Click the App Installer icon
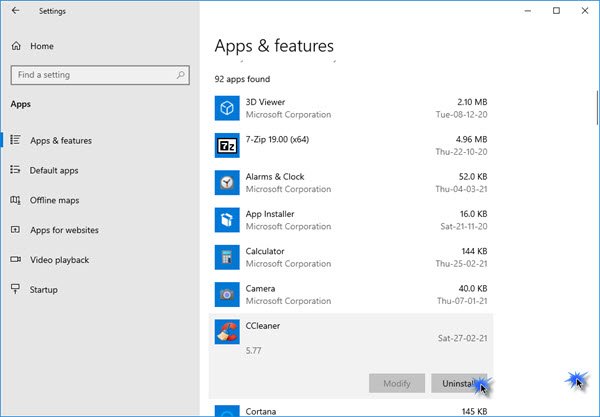The width and height of the screenshot is (600, 417). click(x=227, y=219)
